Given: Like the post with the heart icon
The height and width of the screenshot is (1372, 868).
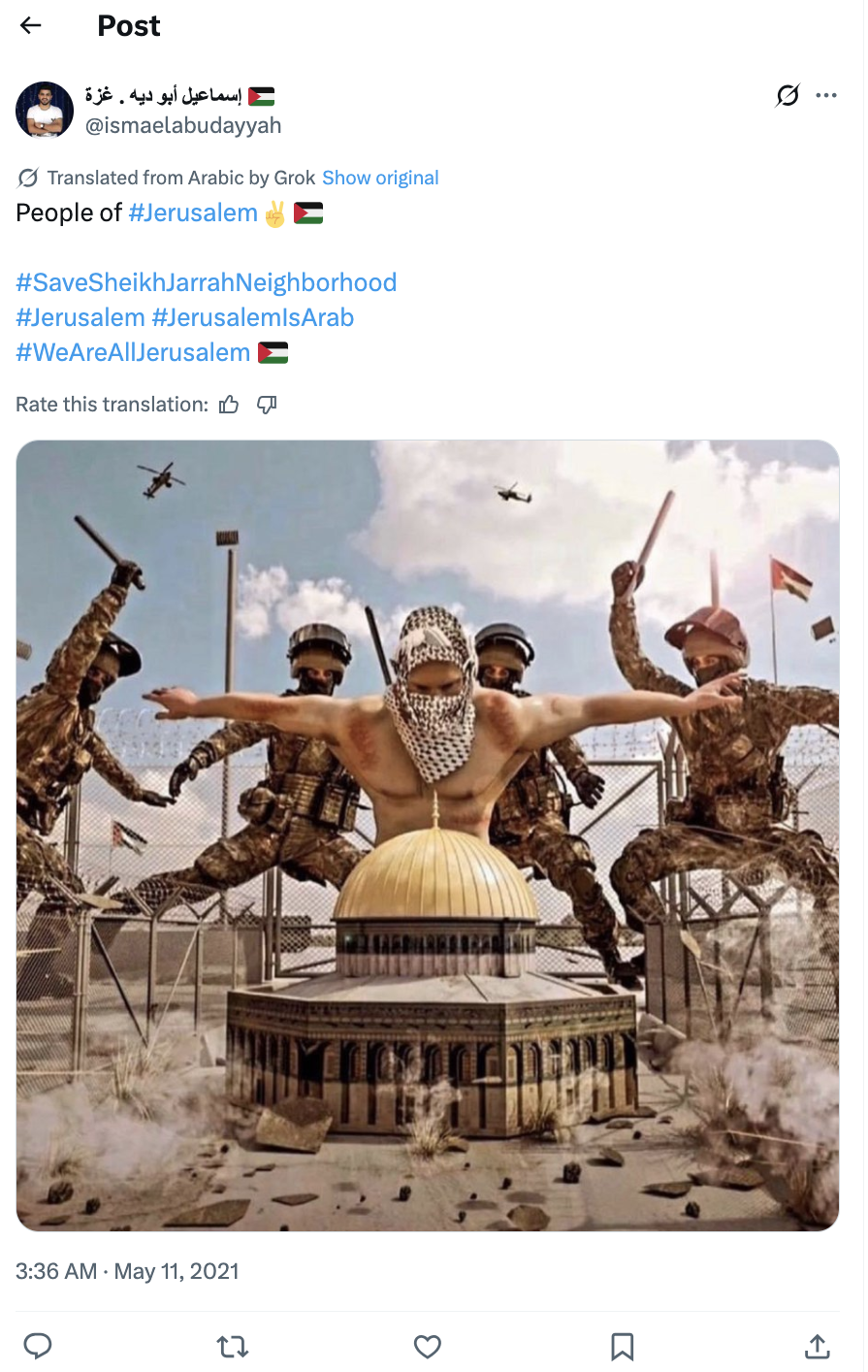Looking at the screenshot, I should coord(428,1346).
